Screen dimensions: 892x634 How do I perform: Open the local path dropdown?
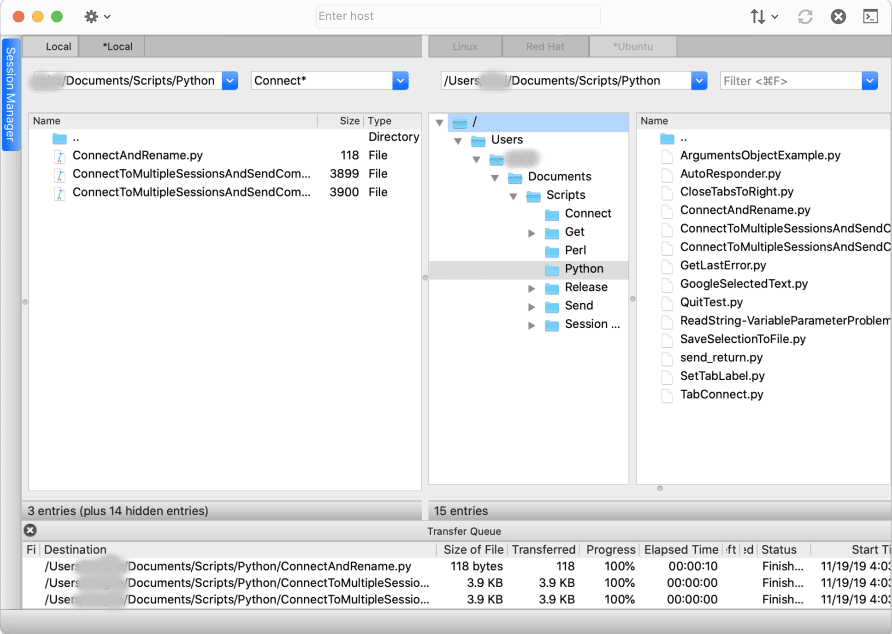pos(230,81)
